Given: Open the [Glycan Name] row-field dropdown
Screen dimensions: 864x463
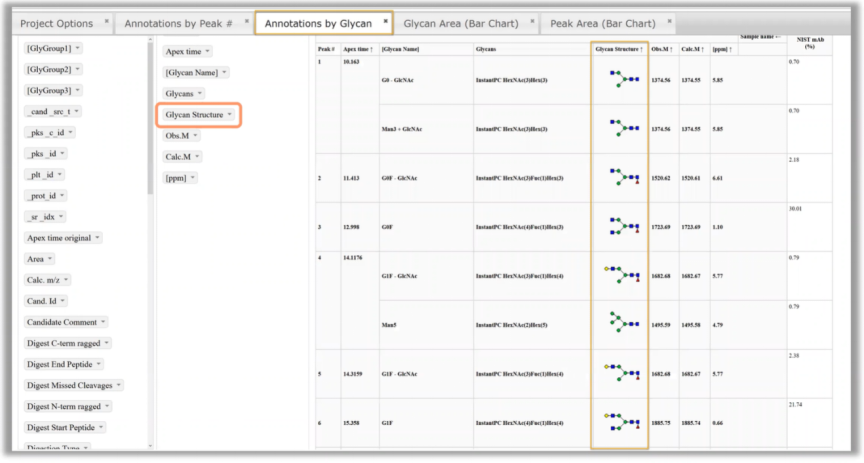Looking at the screenshot, I should 224,72.
